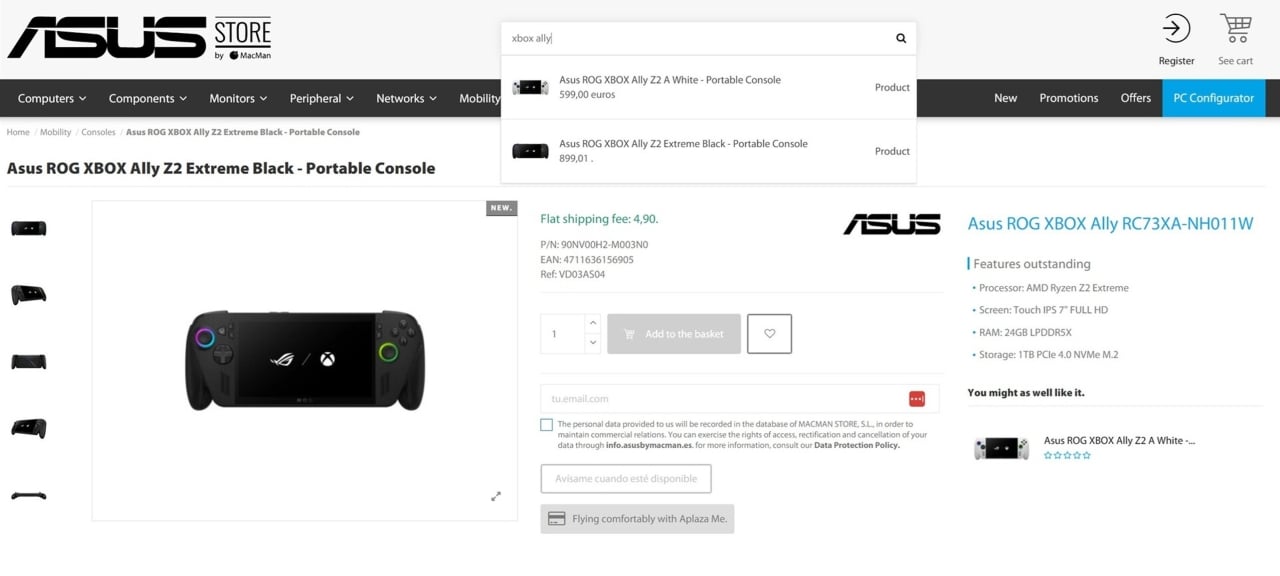This screenshot has width=1280, height=576.
Task: Expand the Components dropdown menu
Action: (x=148, y=98)
